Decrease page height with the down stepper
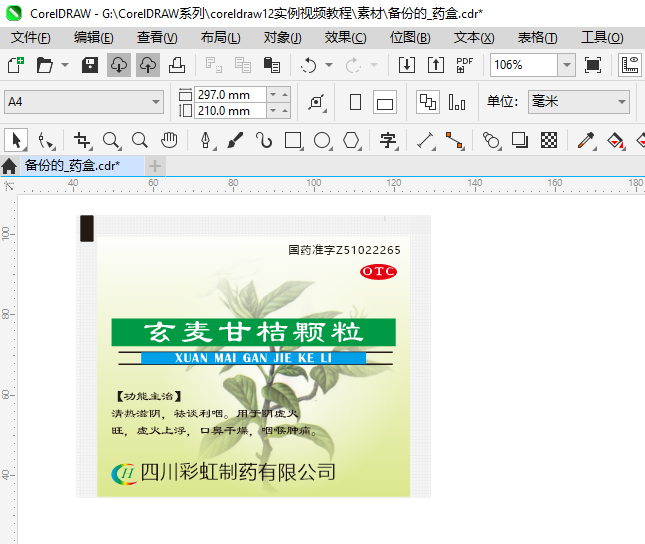Image resolution: width=645 pixels, height=544 pixels. tap(273, 111)
